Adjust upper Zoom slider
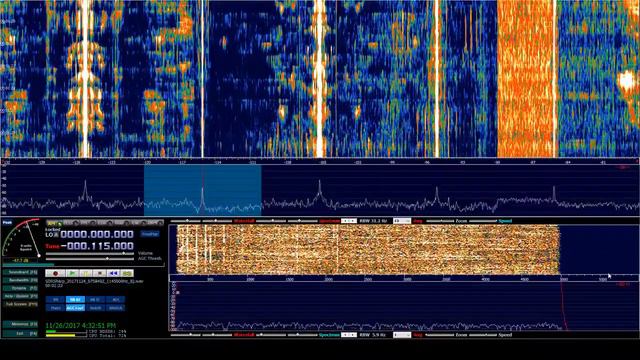 point(440,221)
